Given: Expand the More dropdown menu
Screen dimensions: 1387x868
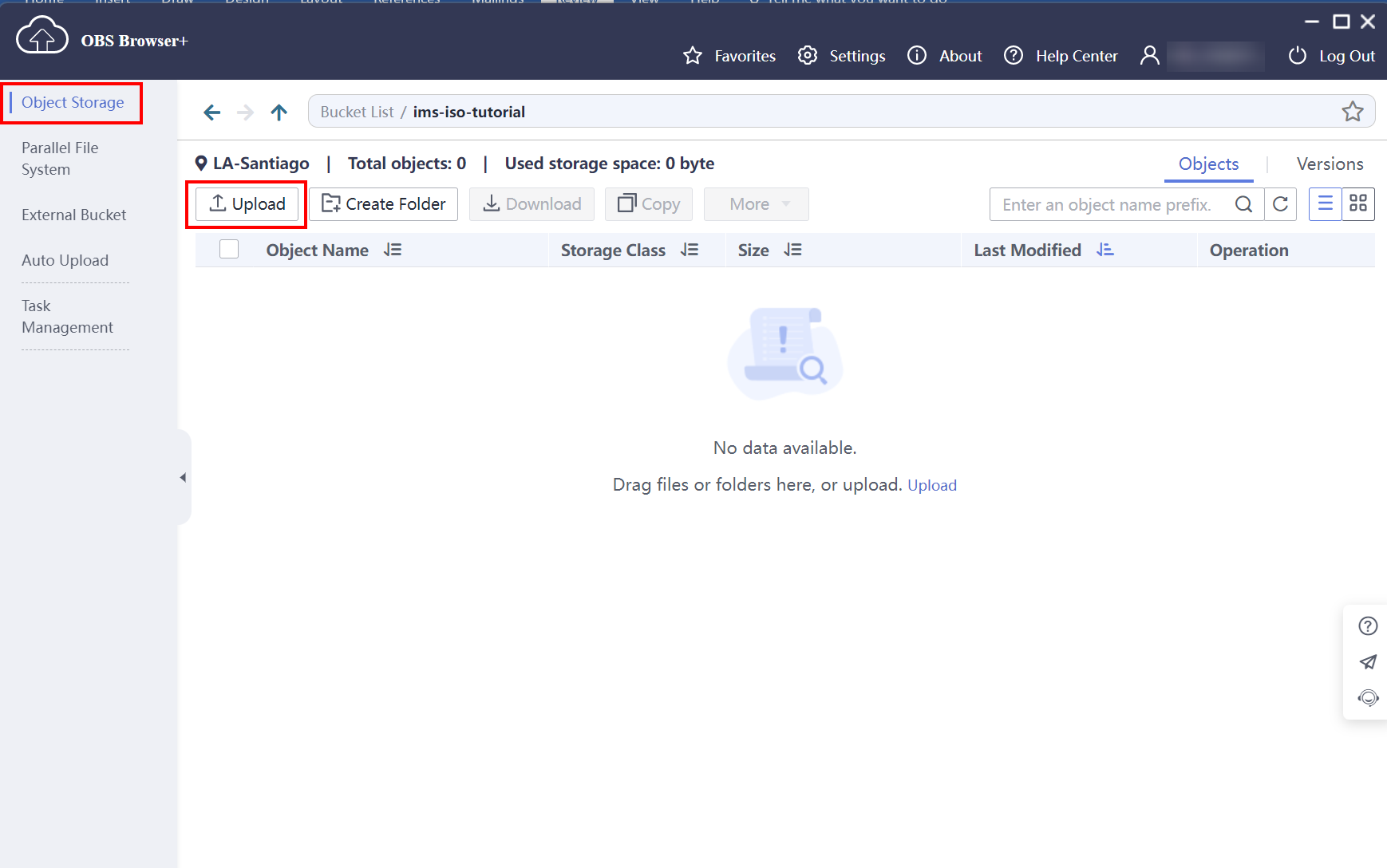Looking at the screenshot, I should click(x=756, y=204).
